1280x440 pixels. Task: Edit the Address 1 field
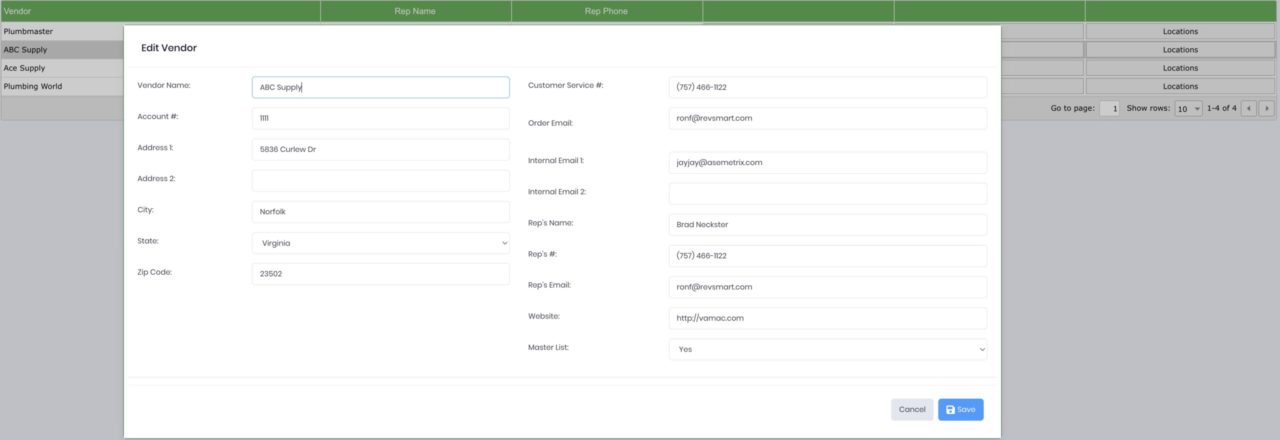tap(380, 149)
